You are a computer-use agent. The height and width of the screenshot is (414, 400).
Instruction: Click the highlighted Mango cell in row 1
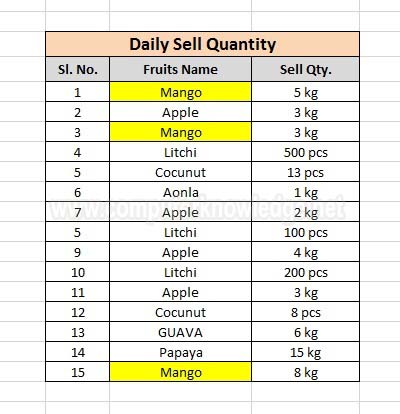pyautogui.click(x=180, y=92)
